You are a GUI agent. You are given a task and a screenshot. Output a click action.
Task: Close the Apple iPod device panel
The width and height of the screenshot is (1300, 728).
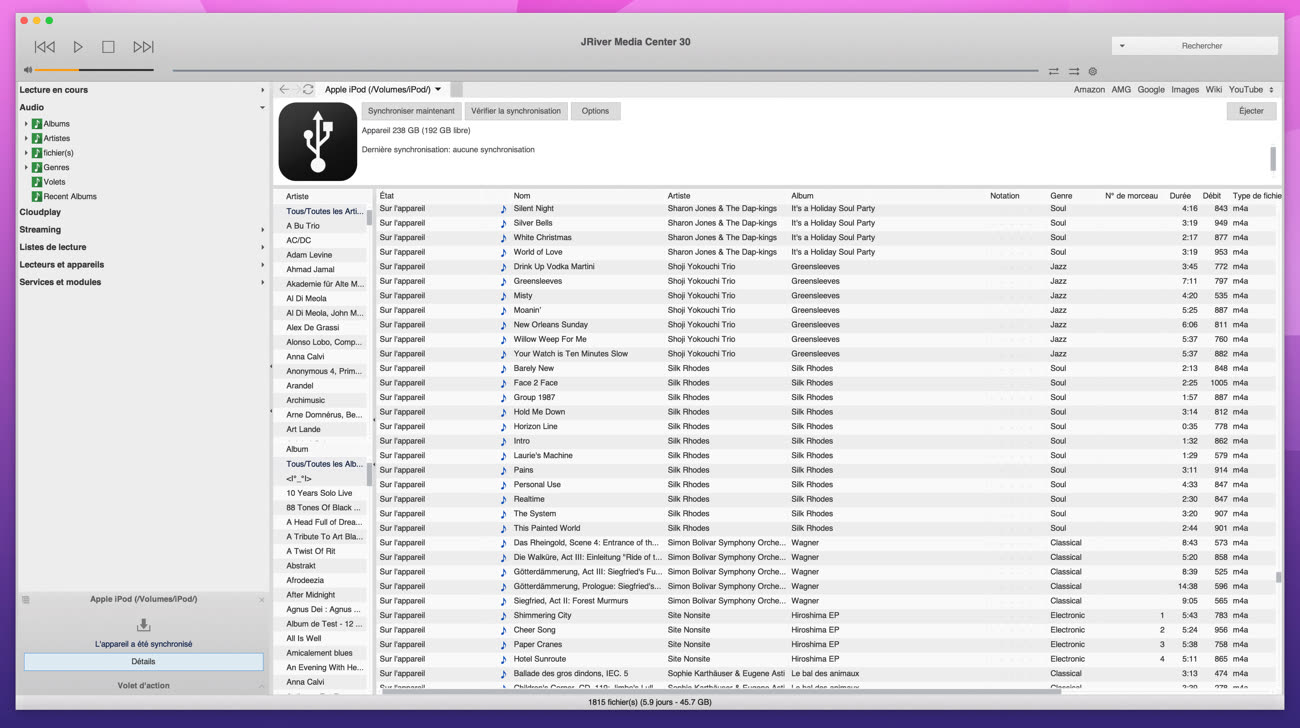click(262, 600)
